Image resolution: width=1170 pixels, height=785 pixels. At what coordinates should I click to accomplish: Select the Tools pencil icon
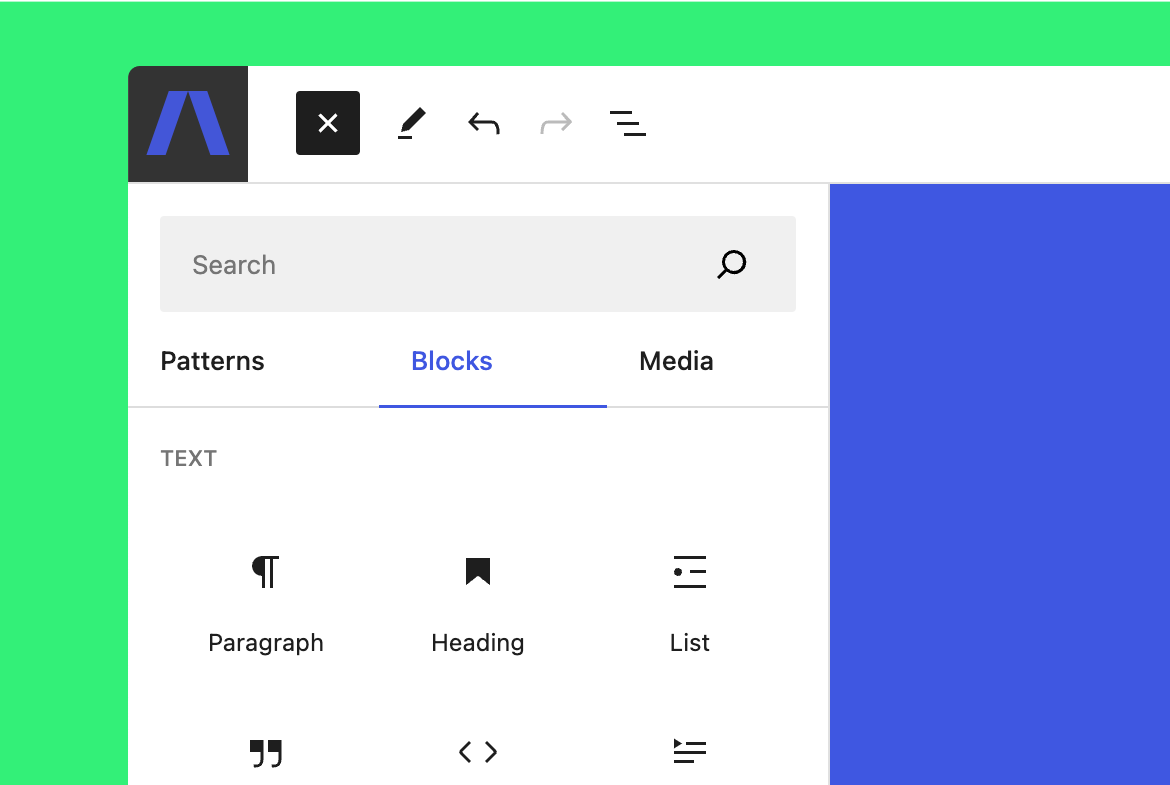[x=411, y=123]
